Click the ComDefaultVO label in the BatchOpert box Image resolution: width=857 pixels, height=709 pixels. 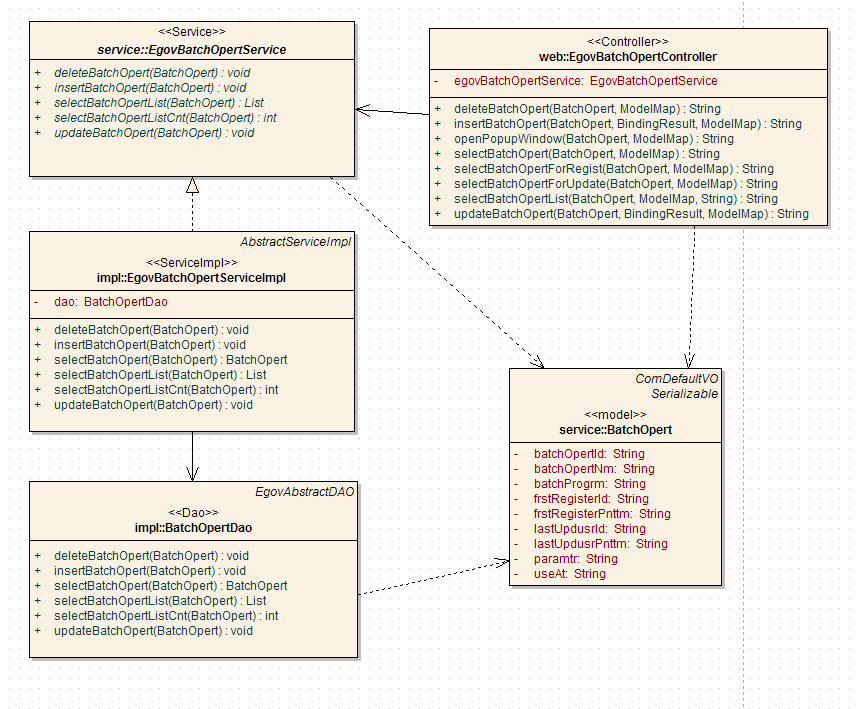coord(677,379)
